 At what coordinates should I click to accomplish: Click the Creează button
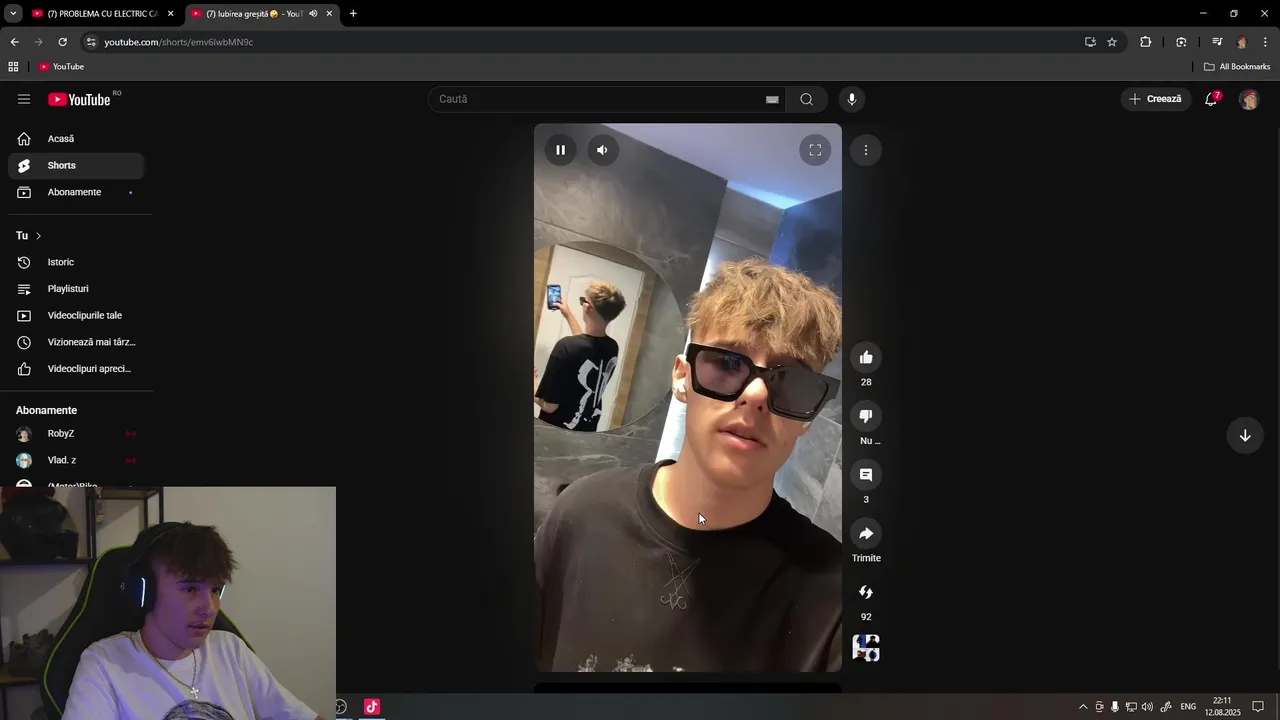coord(1155,99)
